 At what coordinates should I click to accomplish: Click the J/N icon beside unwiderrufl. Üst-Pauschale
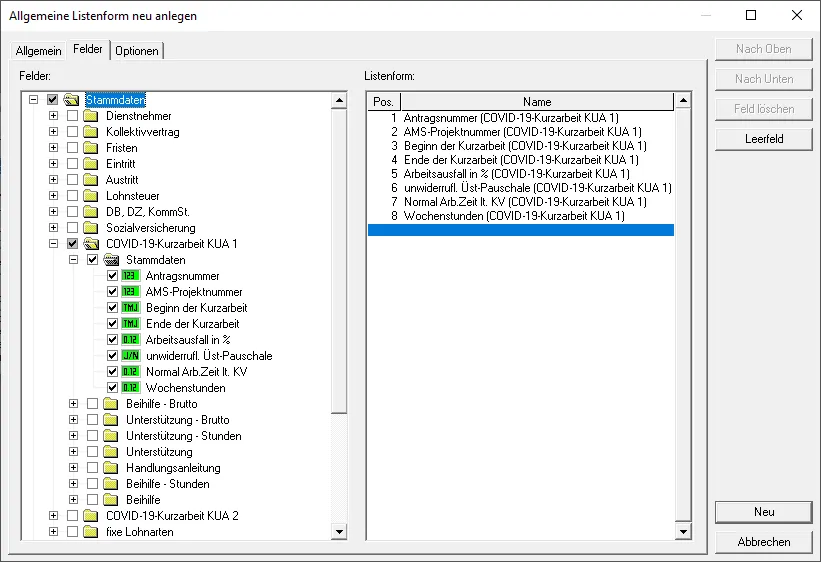pyautogui.click(x=130, y=356)
